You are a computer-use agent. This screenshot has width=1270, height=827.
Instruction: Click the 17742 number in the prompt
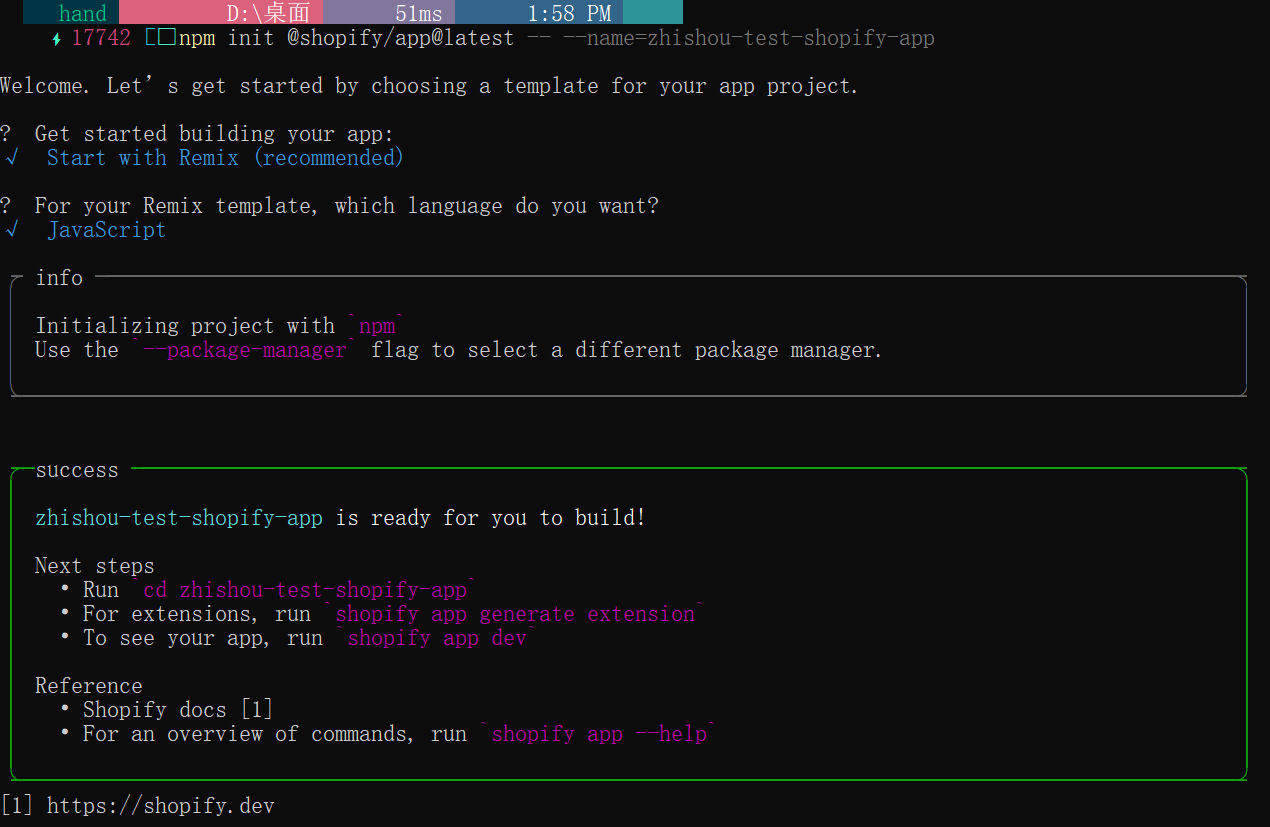(101, 39)
